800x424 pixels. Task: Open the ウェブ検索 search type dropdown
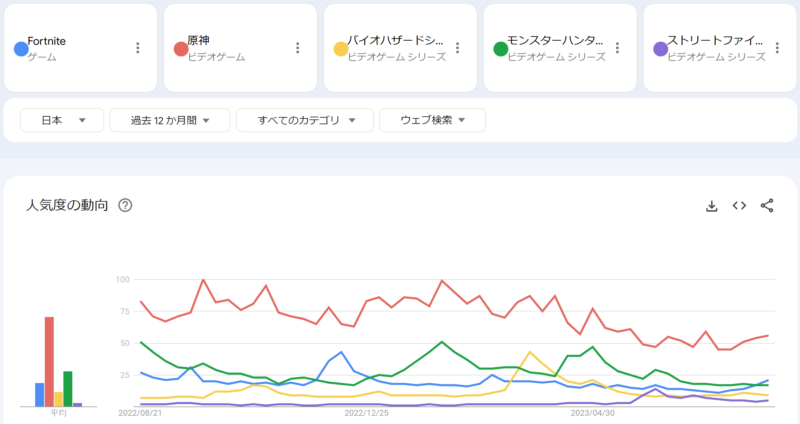pos(432,120)
